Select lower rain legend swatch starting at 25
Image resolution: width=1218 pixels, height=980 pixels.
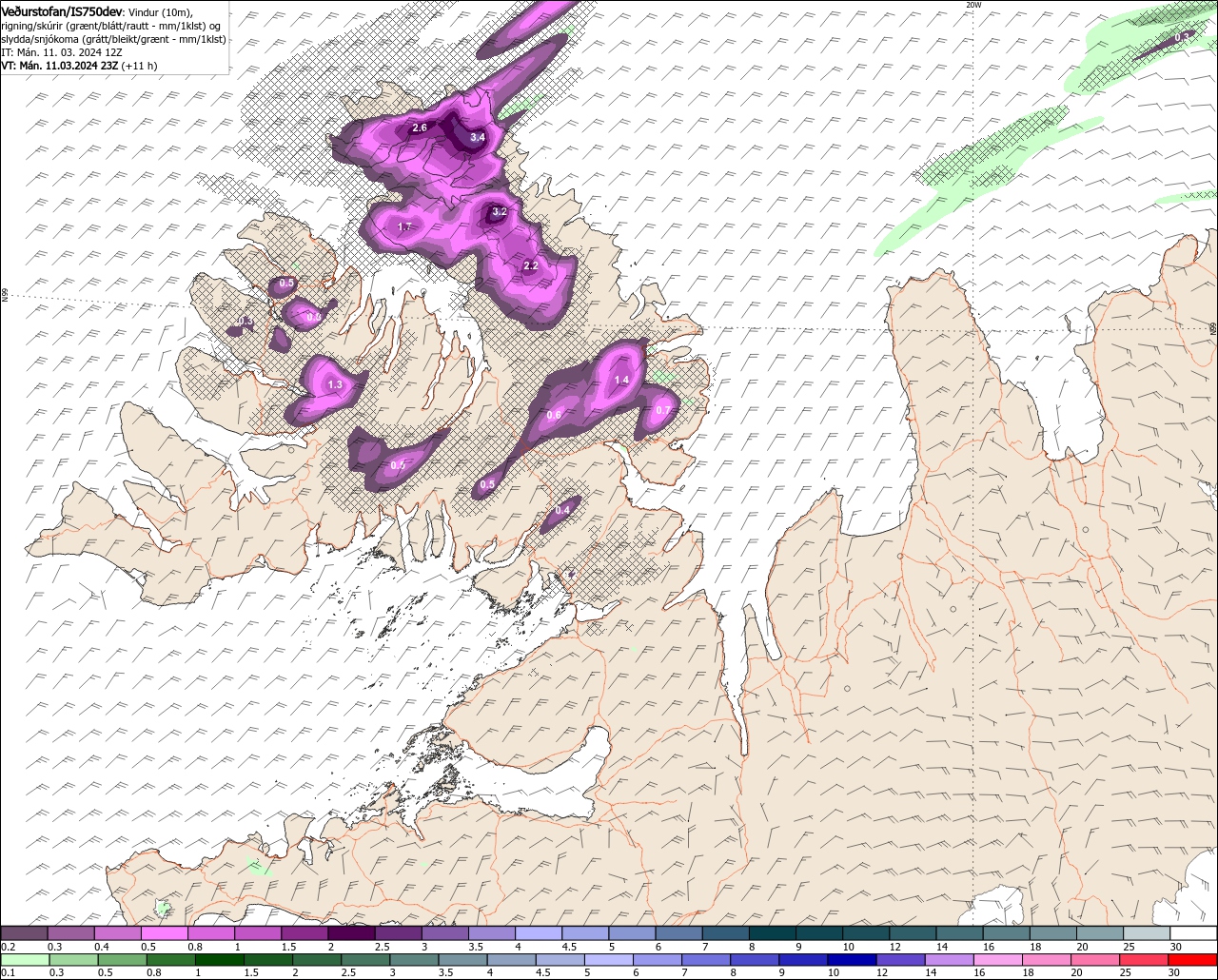coord(1145,960)
